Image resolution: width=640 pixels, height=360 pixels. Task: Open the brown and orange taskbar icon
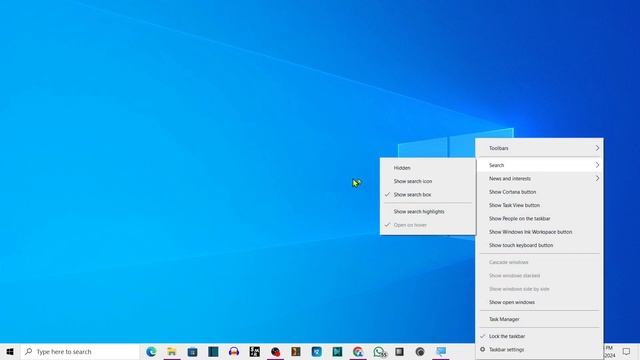pyautogui.click(x=296, y=351)
